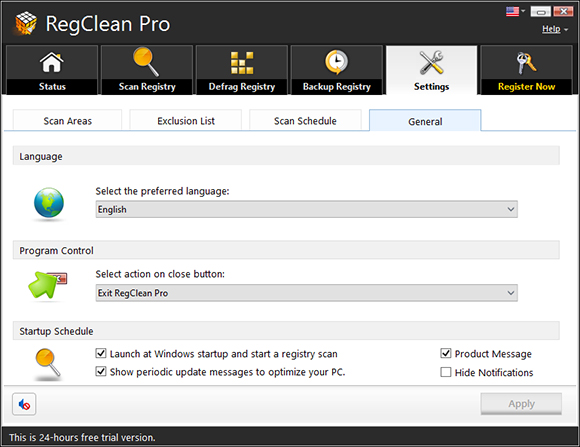This screenshot has height=447, width=580.
Task: Uncheck Launch at Windows startup checkbox
Action: point(101,353)
